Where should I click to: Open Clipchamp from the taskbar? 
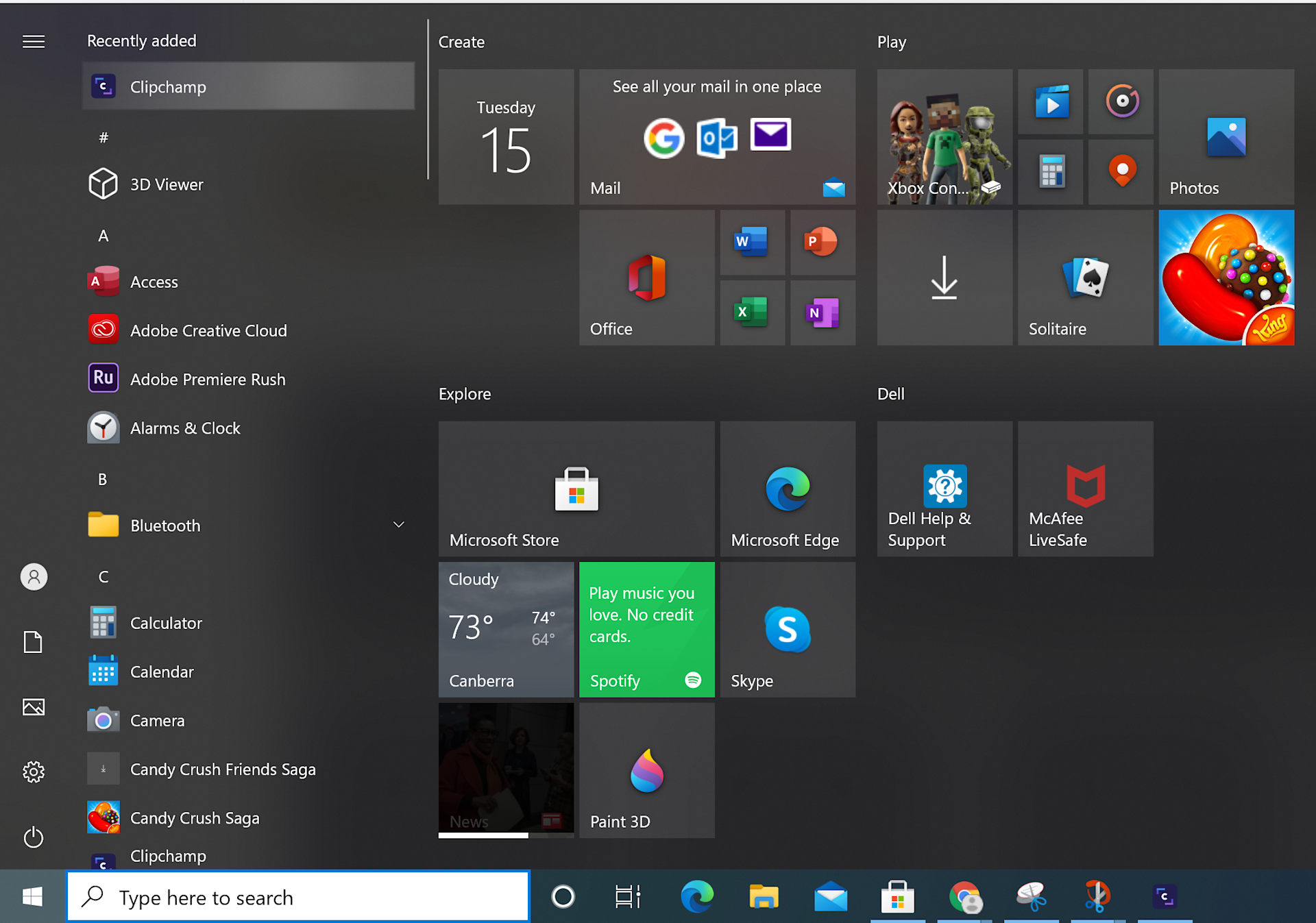click(x=1165, y=896)
